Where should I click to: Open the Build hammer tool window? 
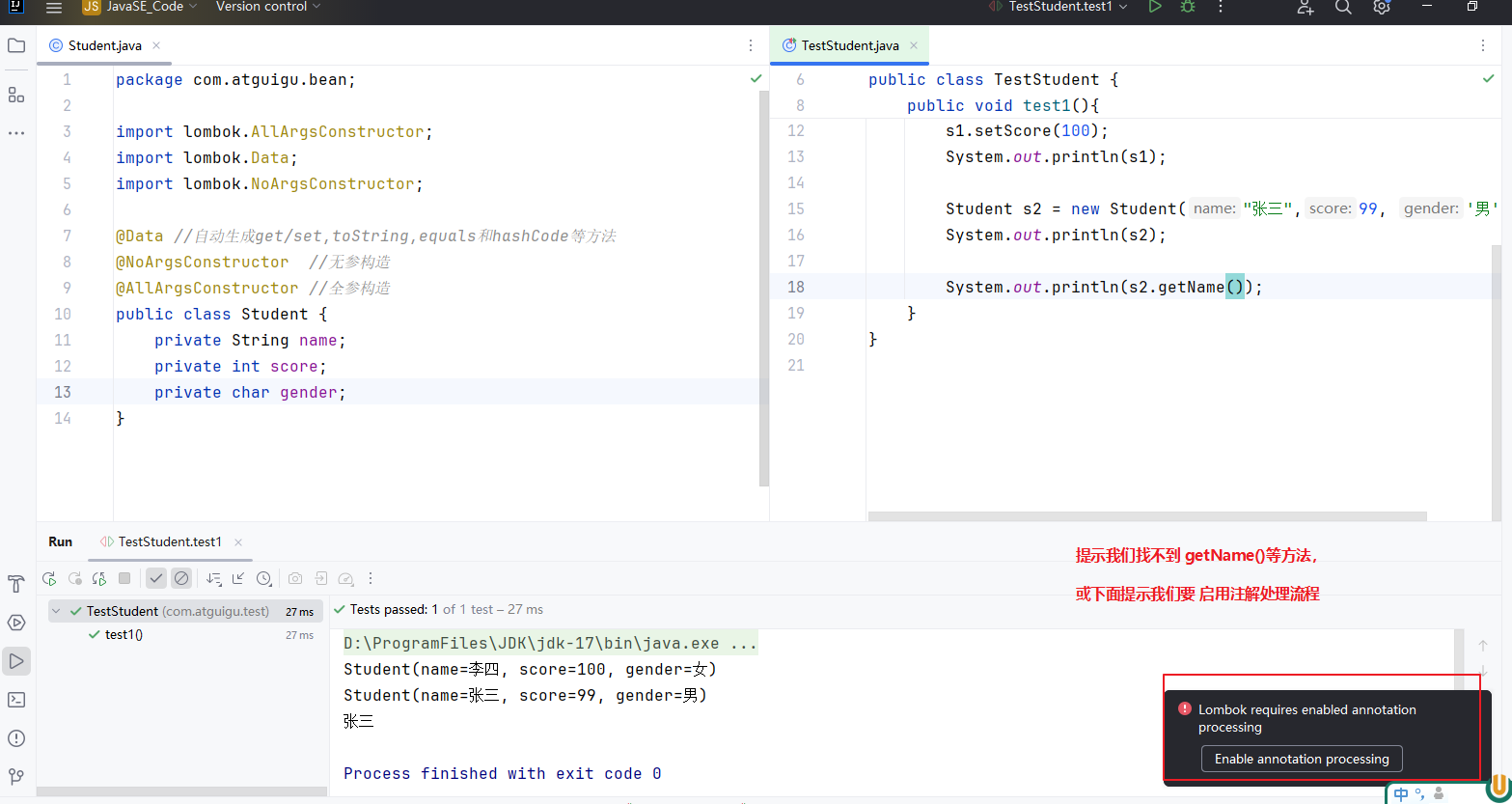pos(16,584)
